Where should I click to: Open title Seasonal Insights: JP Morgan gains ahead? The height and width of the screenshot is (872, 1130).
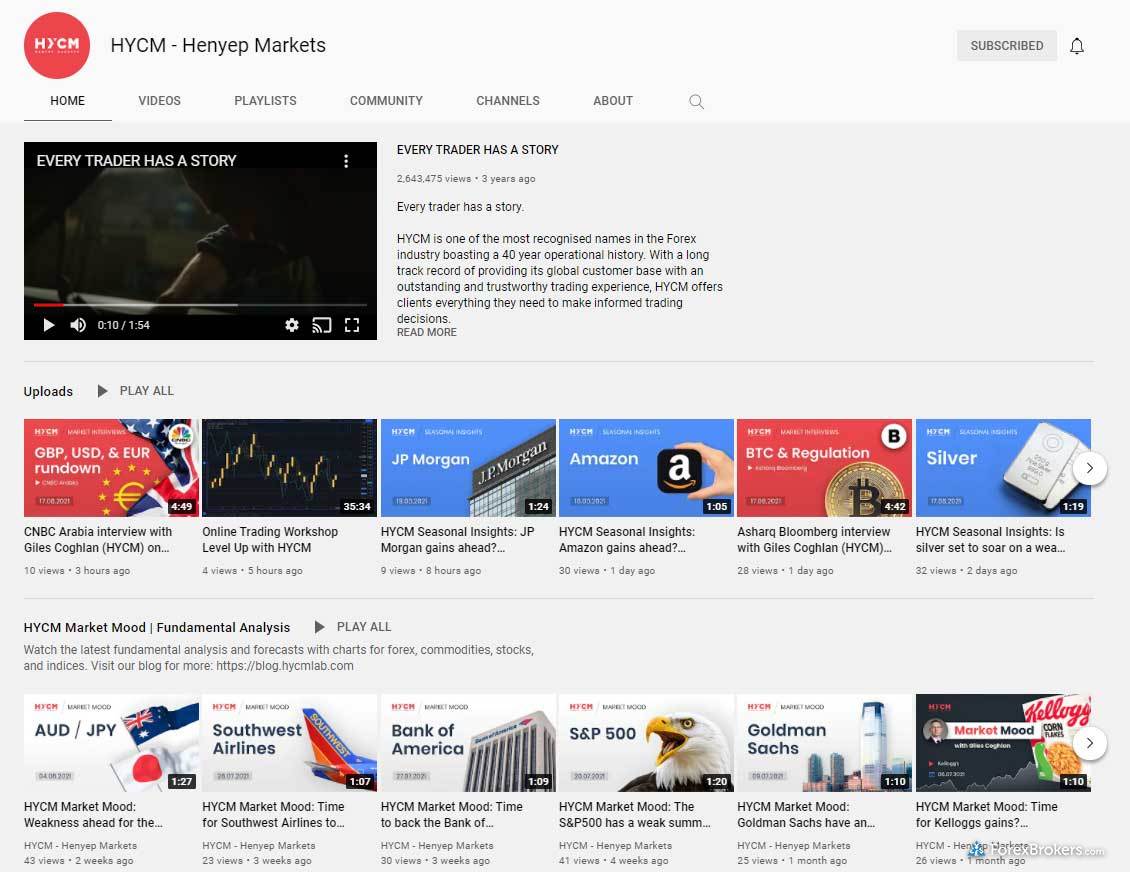pos(458,540)
